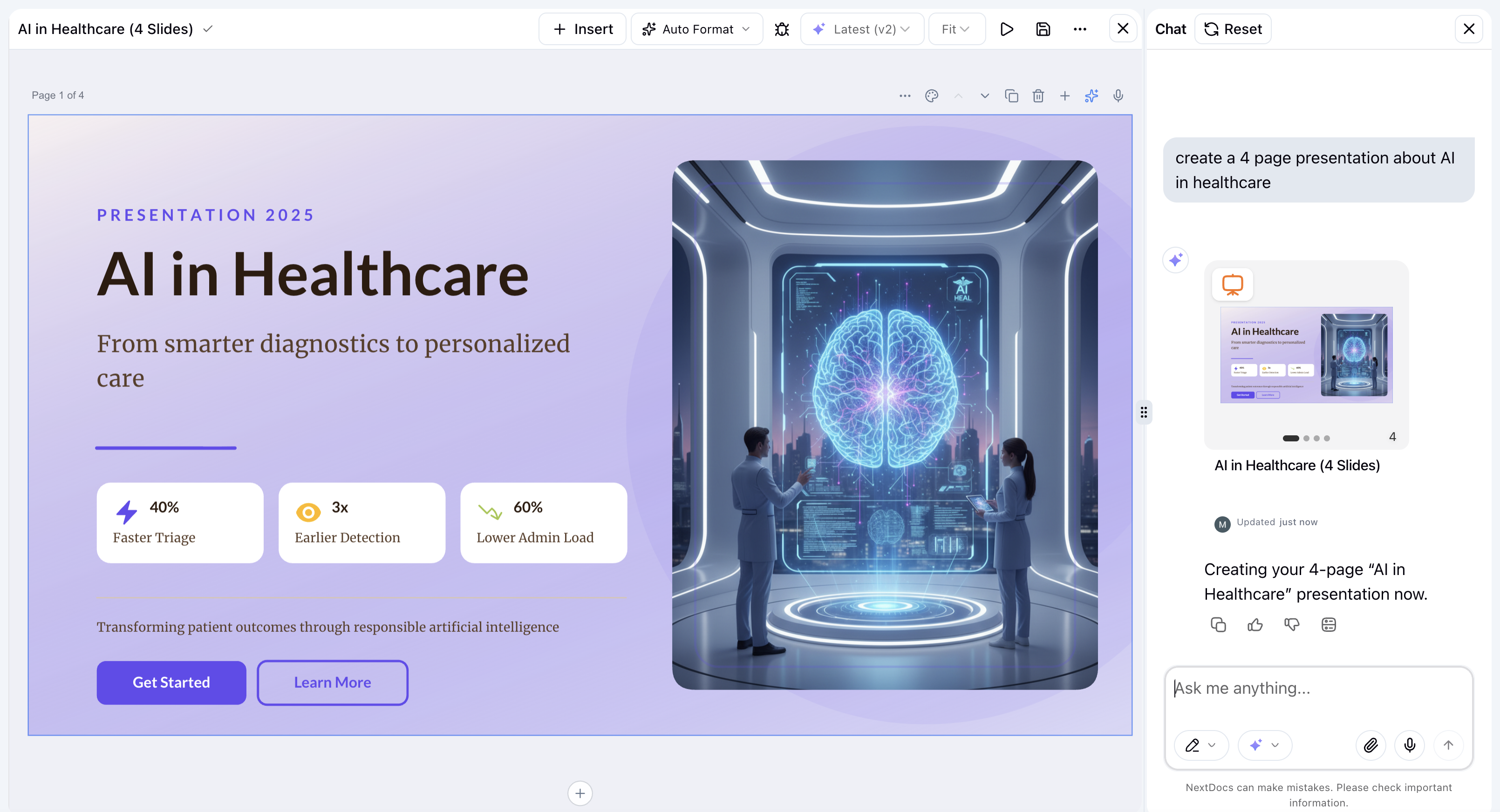The height and width of the screenshot is (812, 1500).
Task: Activate the microphone icon in the slide toolbar
Action: click(1118, 95)
